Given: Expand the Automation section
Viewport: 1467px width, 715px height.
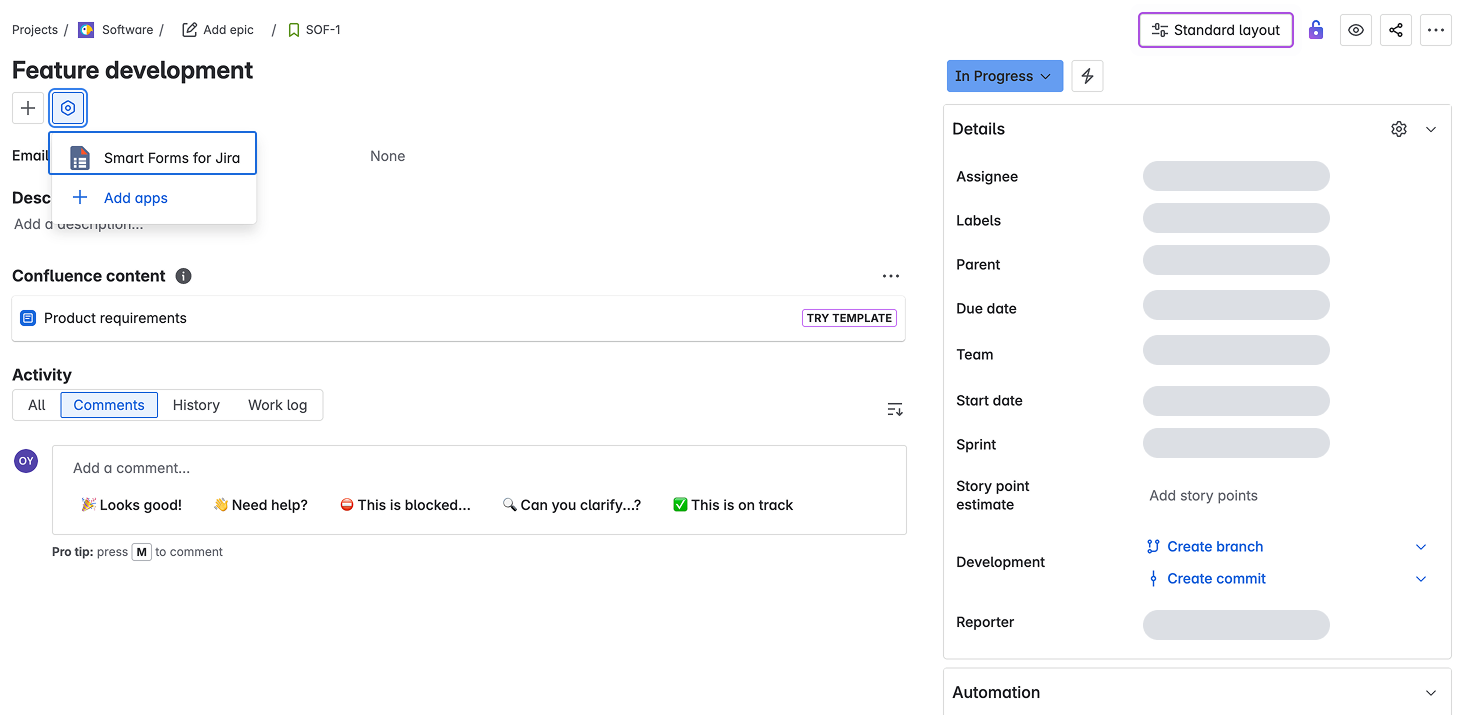Looking at the screenshot, I should click(x=1431, y=692).
